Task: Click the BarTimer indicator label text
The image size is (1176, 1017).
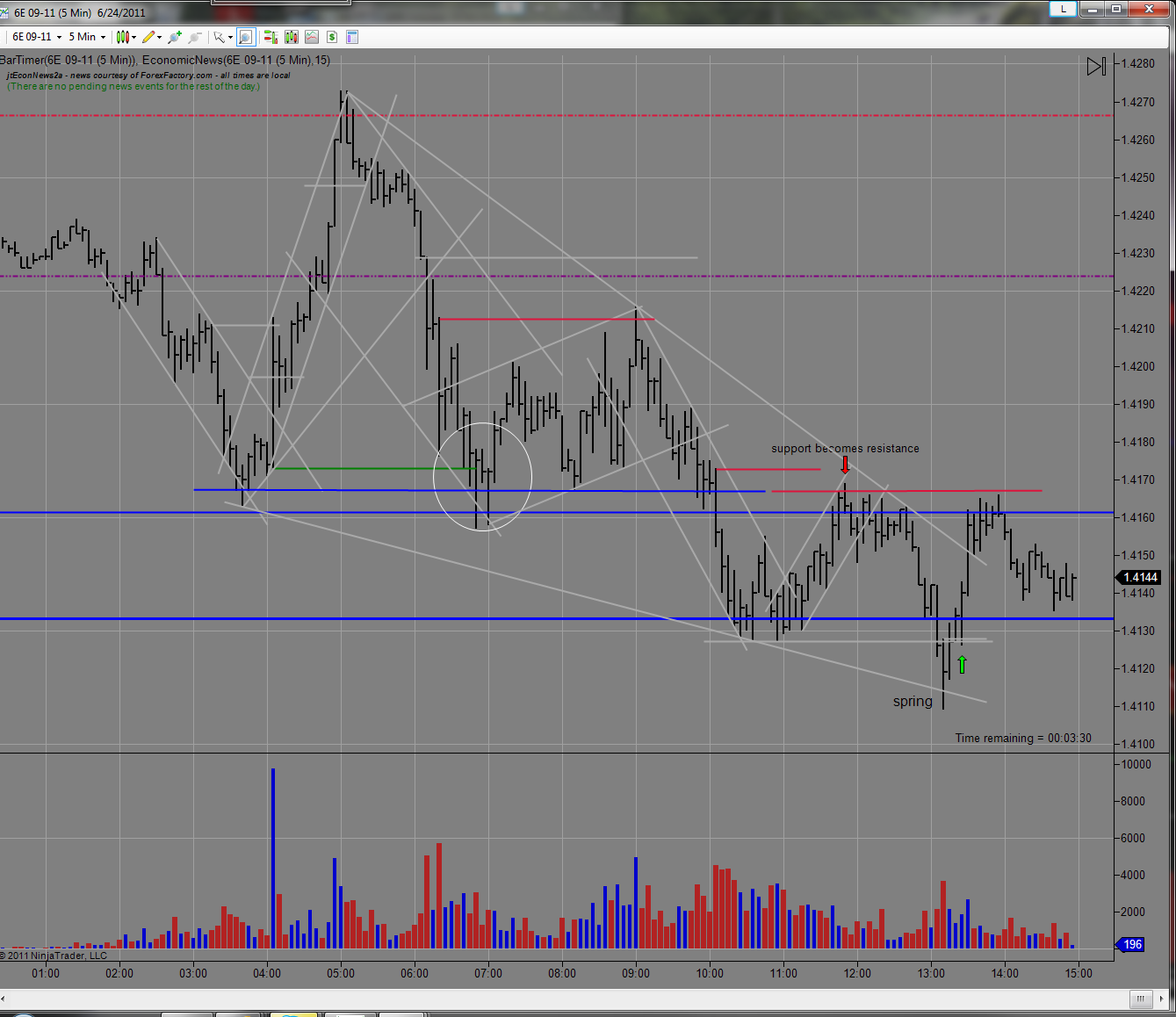Action: coord(69,60)
